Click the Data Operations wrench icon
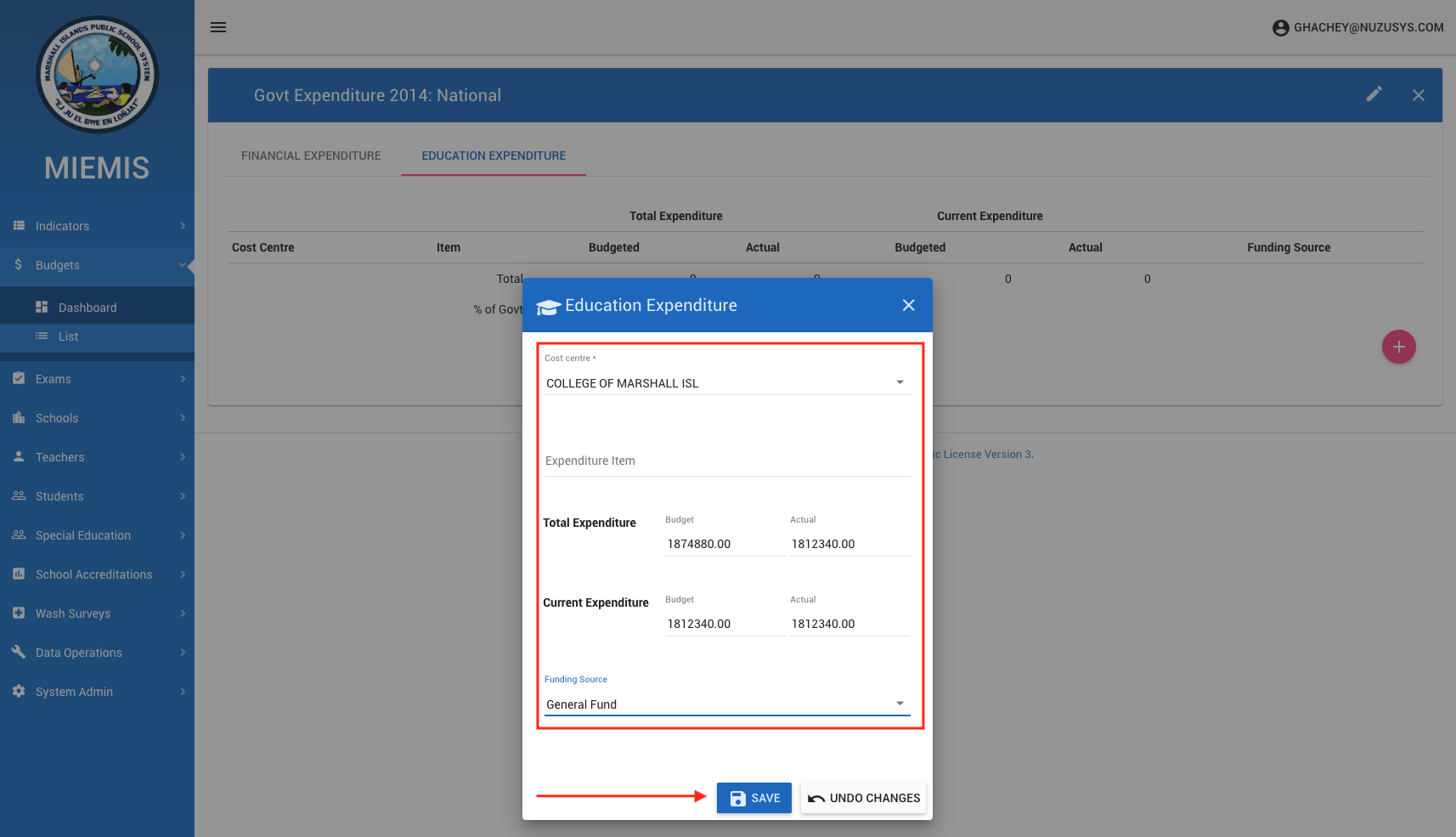Viewport: 1456px width, 837px height. pos(19,653)
